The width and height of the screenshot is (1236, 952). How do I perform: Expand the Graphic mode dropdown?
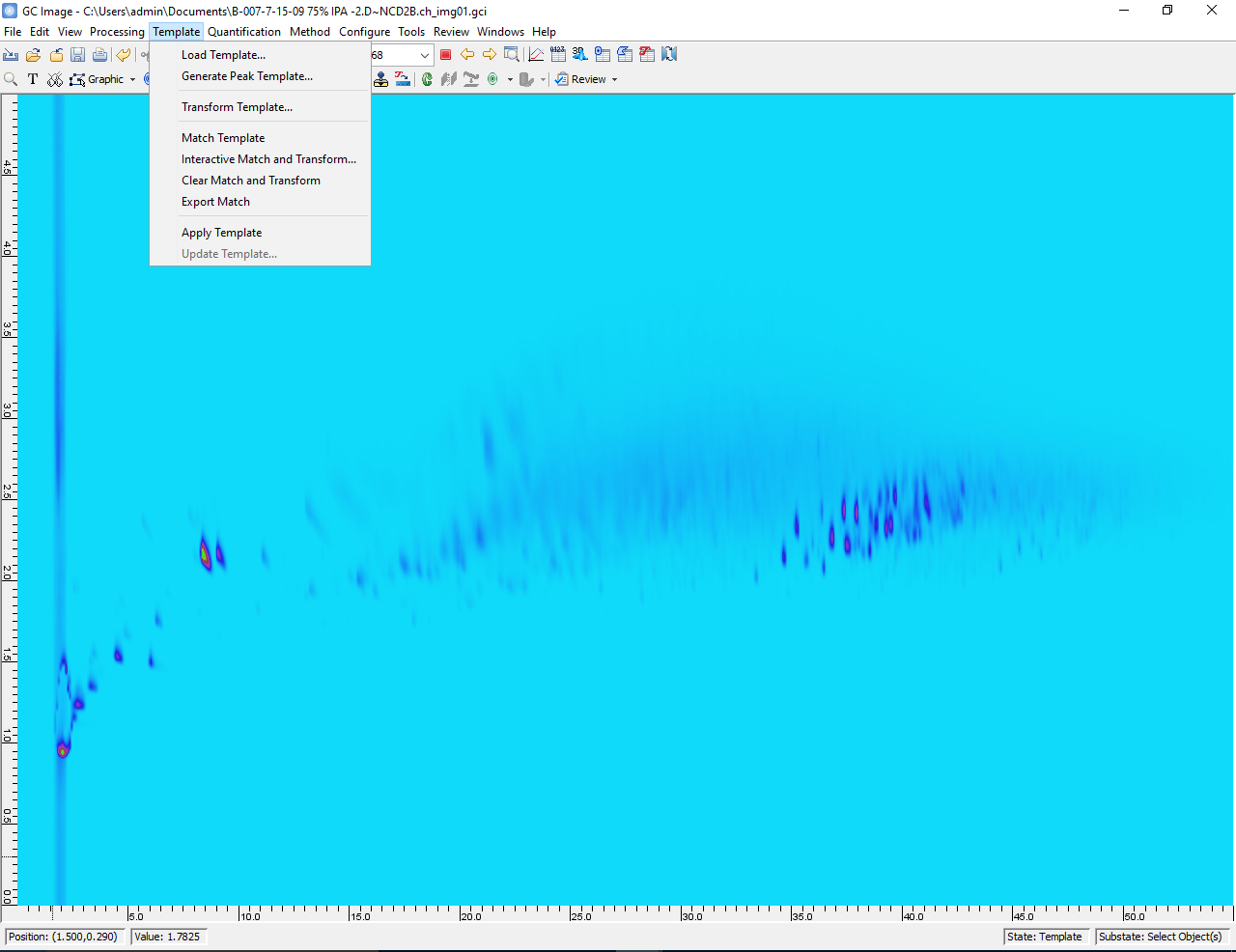(x=132, y=79)
